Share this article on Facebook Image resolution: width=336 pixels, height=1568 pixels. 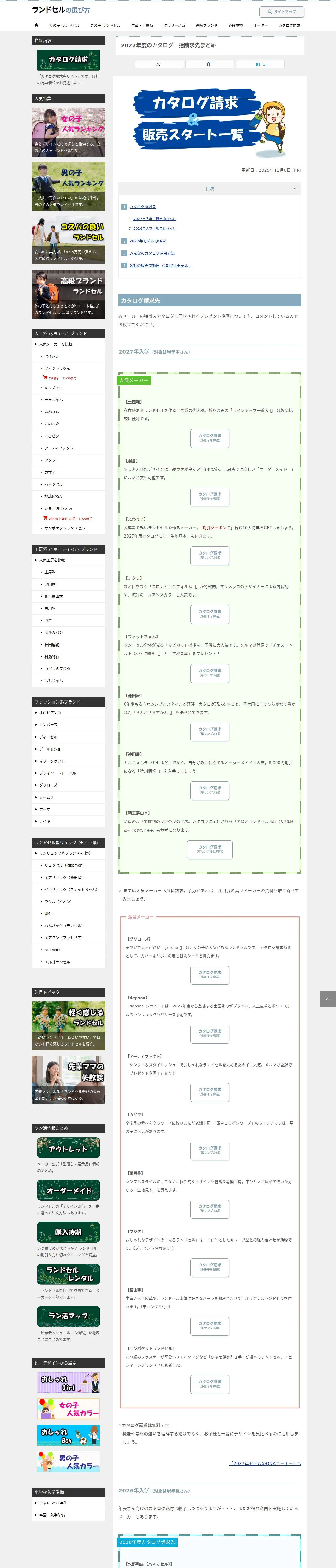[x=209, y=64]
